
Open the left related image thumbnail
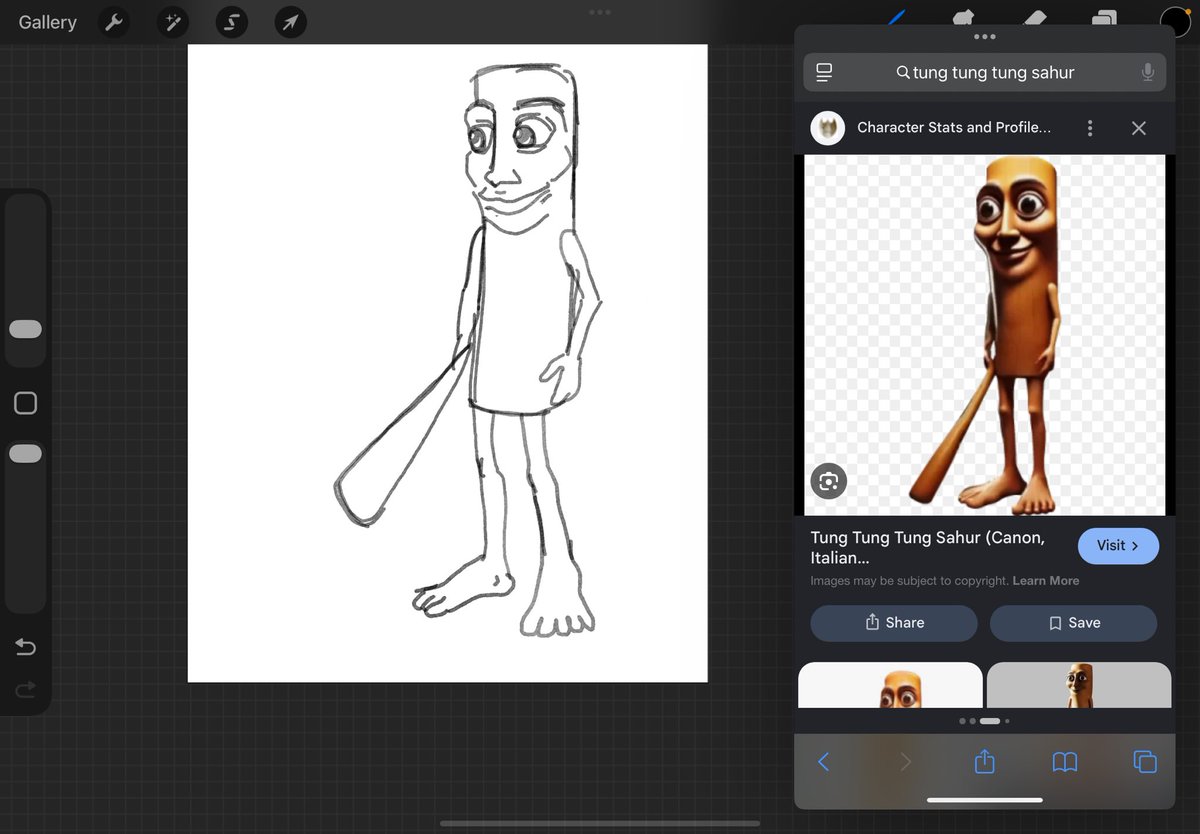[x=890, y=685]
